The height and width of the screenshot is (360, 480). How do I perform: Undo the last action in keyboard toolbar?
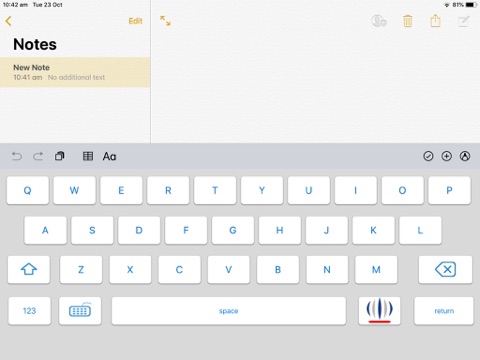[x=17, y=156]
